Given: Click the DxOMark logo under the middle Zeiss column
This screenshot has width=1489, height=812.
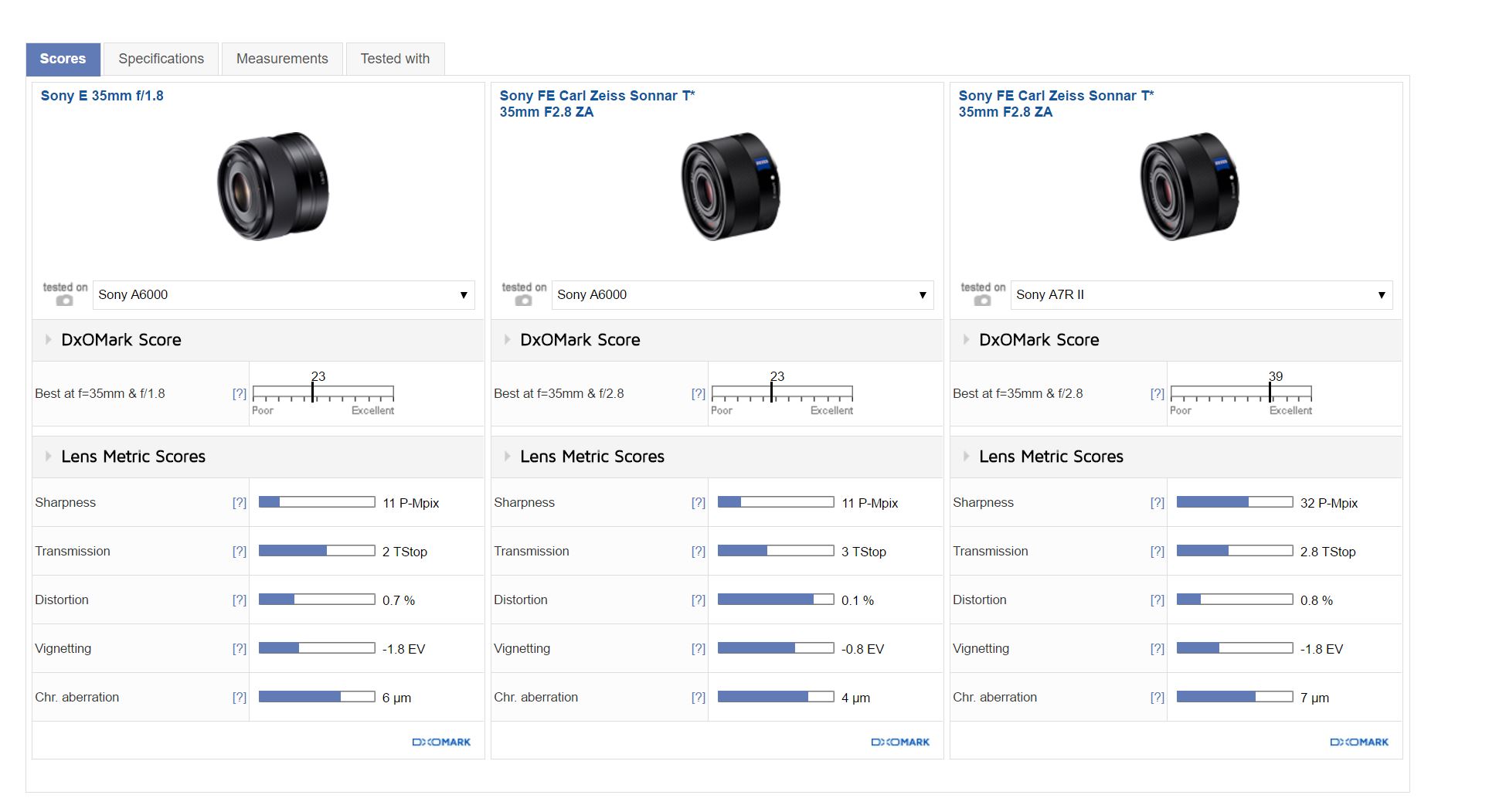Looking at the screenshot, I should [x=900, y=742].
